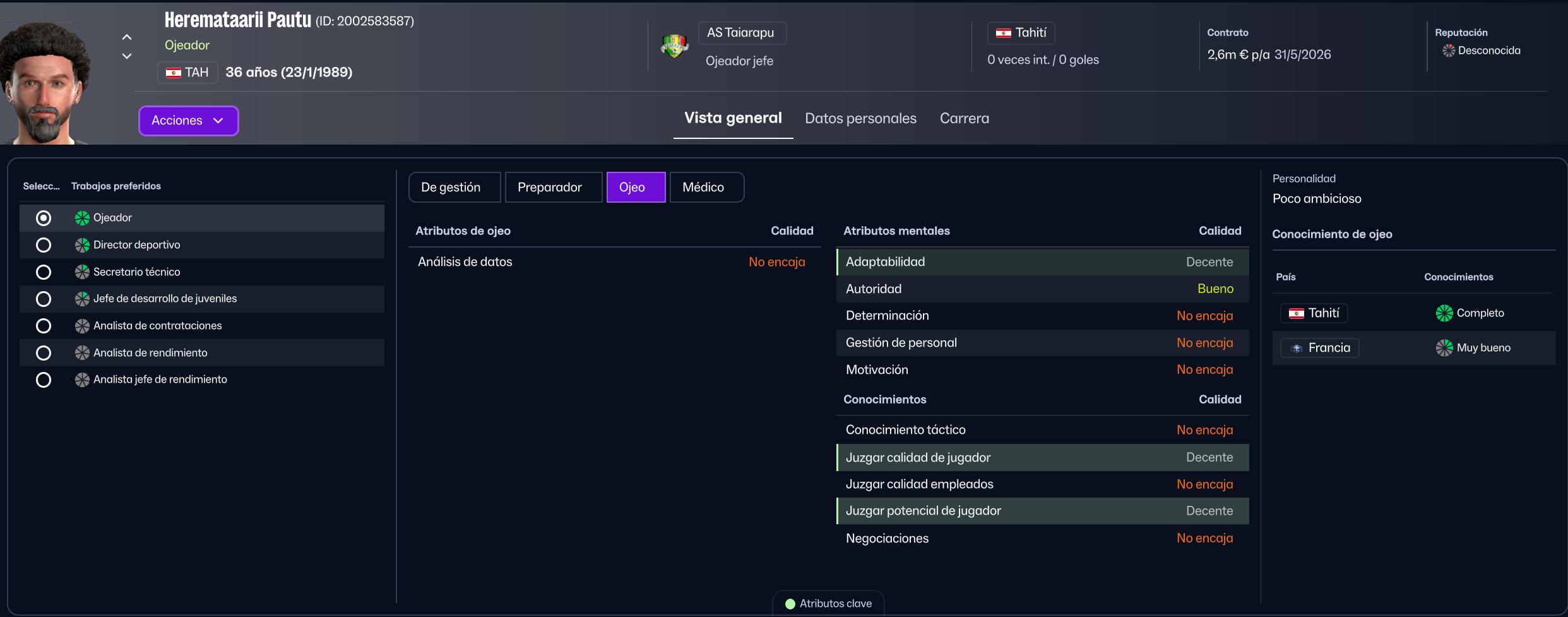Go to previous staff member with up chevron
The height and width of the screenshot is (617, 1568).
tap(127, 37)
